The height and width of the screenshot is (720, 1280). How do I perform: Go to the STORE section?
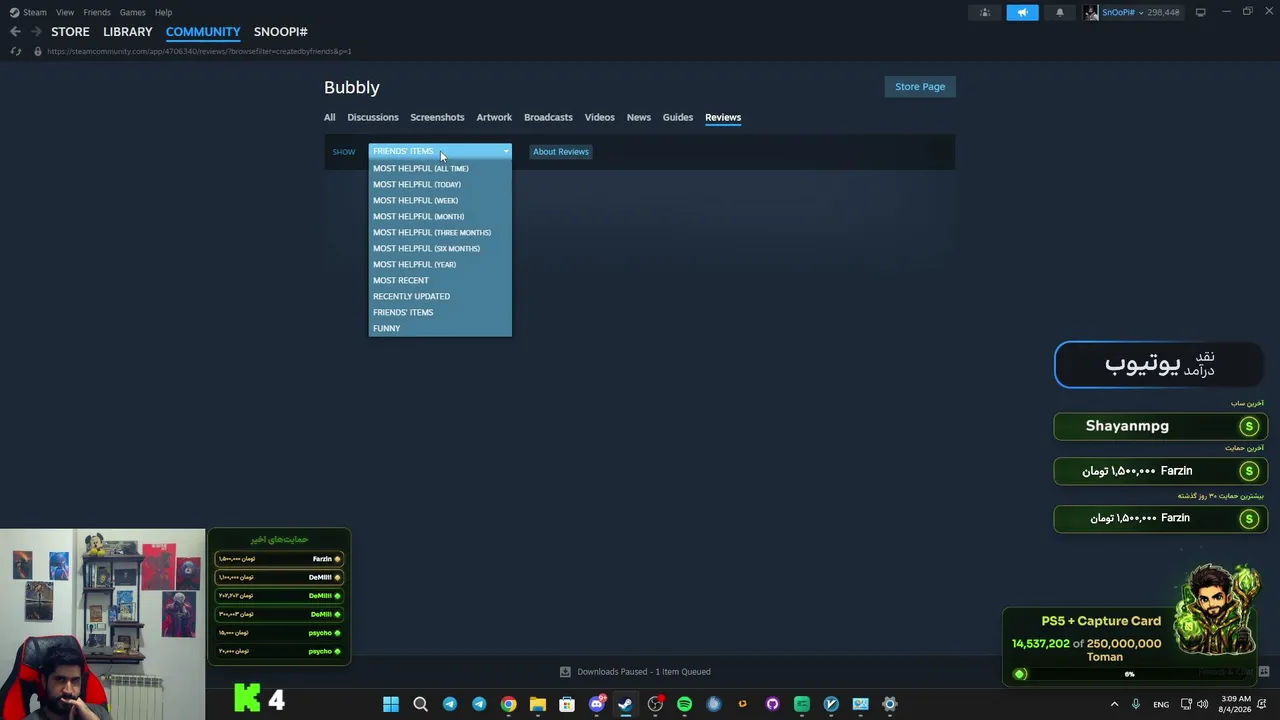coord(70,32)
